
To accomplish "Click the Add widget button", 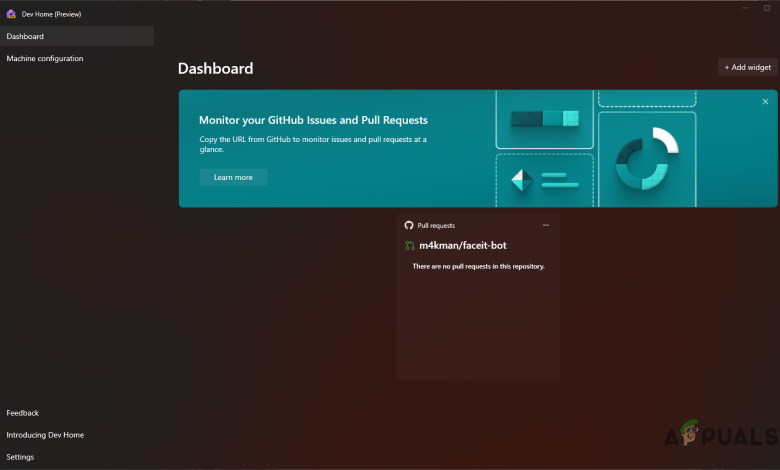I will [747, 67].
